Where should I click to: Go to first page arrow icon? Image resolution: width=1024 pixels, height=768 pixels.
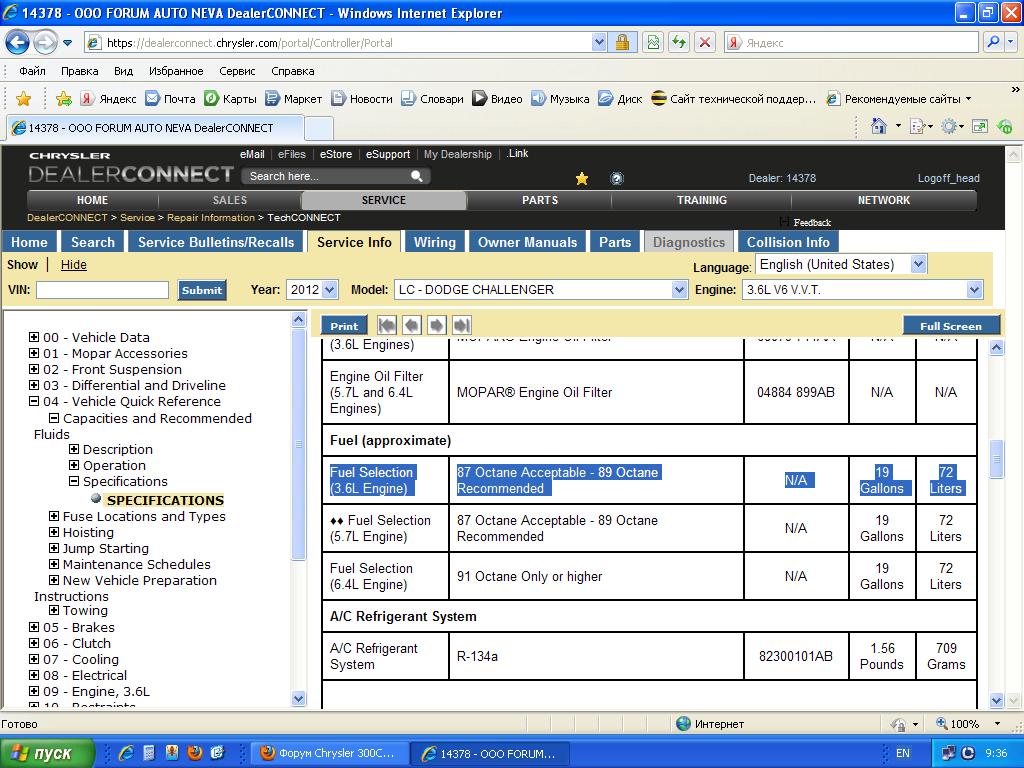(387, 325)
